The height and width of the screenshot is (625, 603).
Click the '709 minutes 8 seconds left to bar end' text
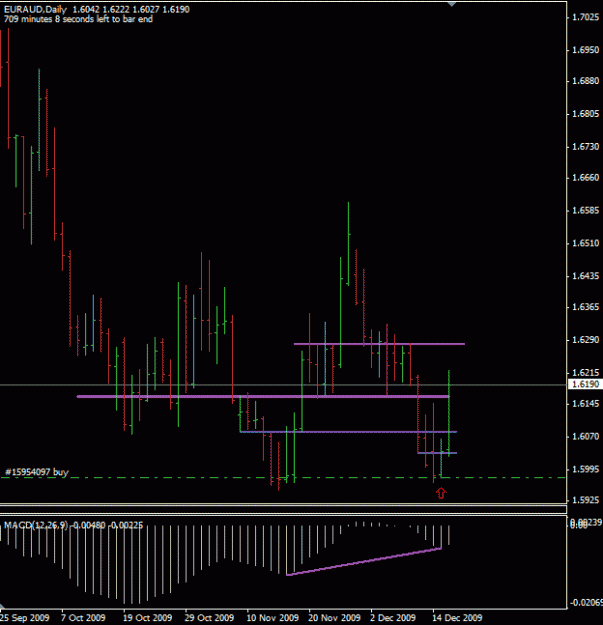point(78,19)
